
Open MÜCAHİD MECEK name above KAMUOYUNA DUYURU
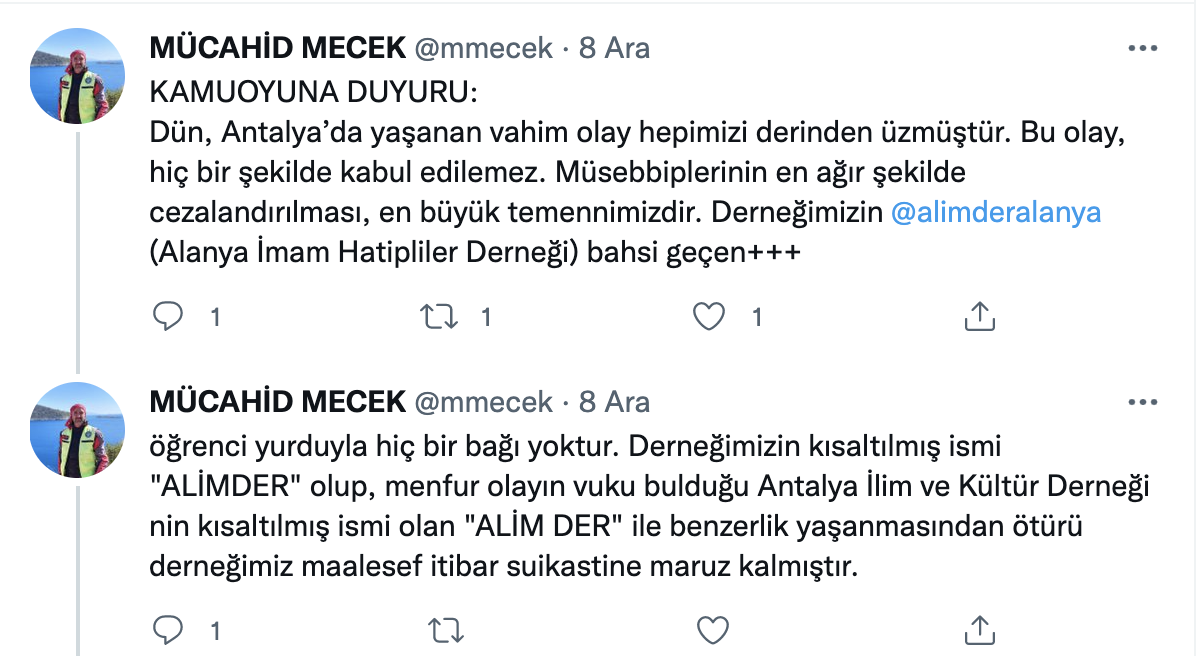277,48
